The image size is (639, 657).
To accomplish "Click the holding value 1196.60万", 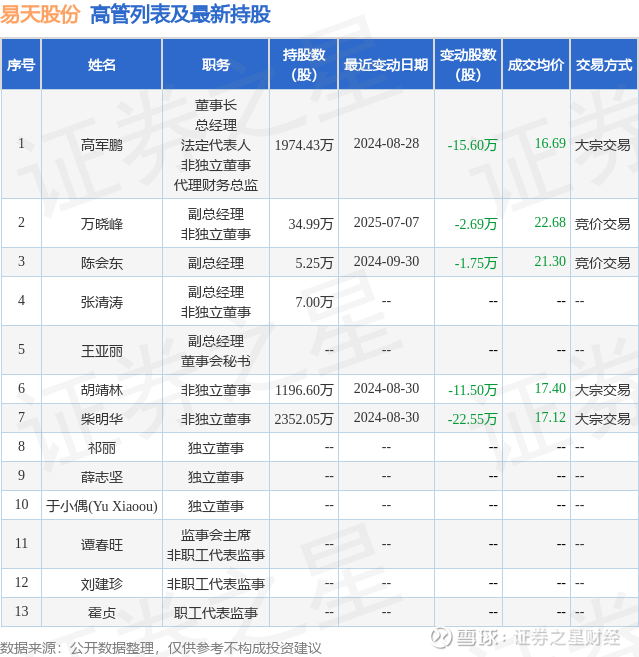I will (304, 390).
